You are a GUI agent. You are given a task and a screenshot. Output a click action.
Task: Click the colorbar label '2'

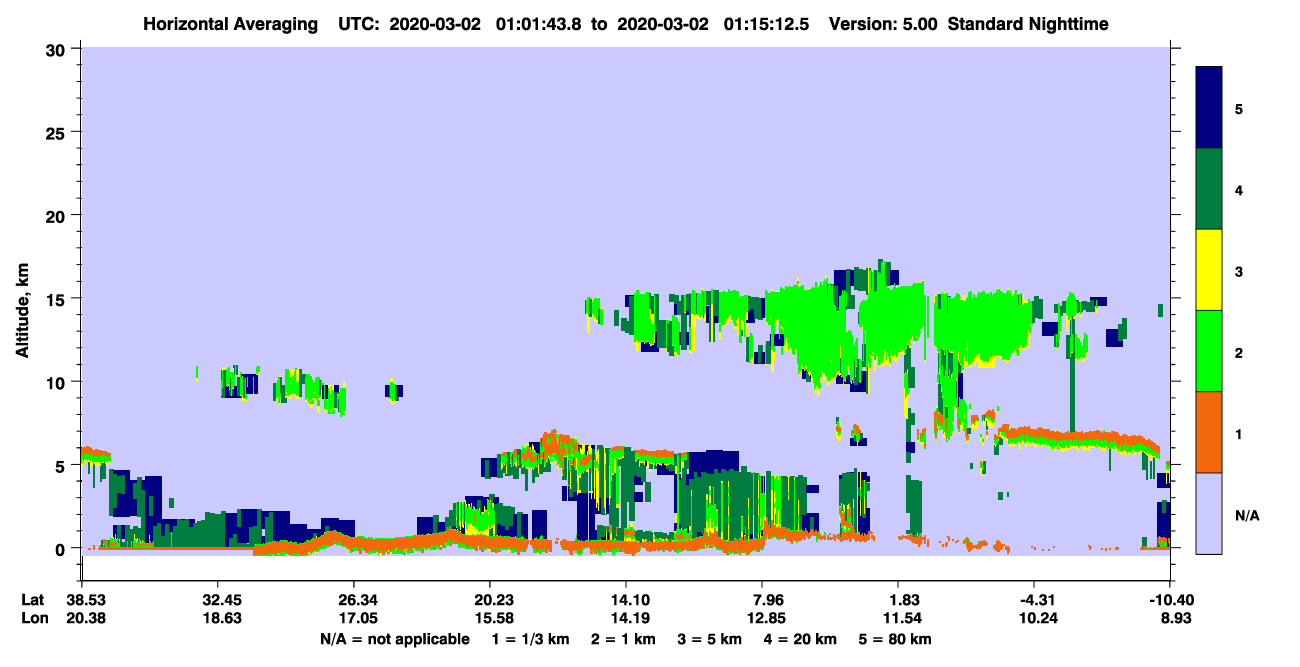[1239, 352]
